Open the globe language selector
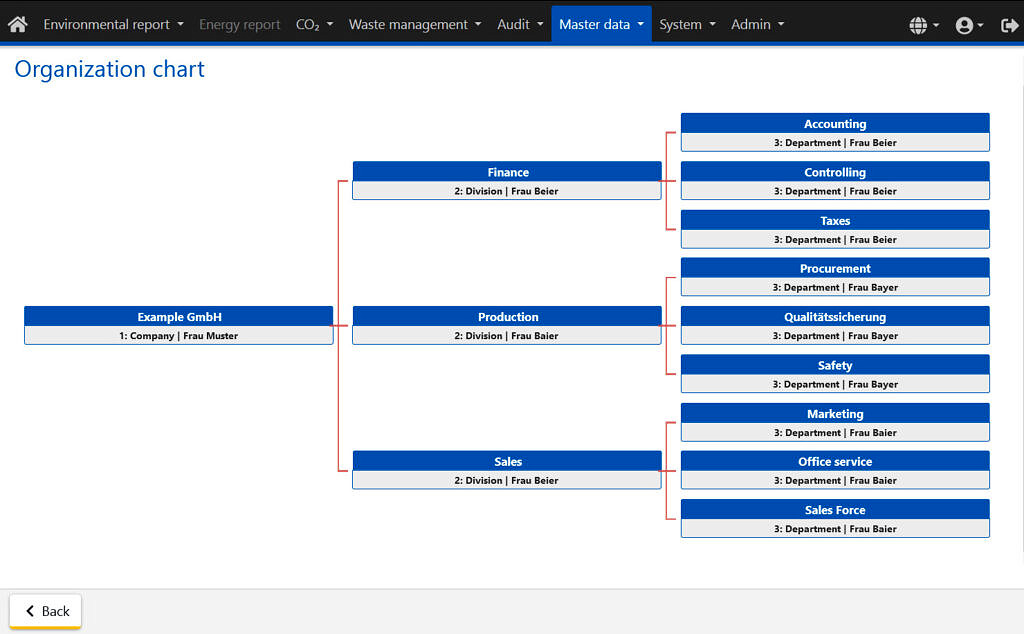Image resolution: width=1024 pixels, height=634 pixels. 923,25
